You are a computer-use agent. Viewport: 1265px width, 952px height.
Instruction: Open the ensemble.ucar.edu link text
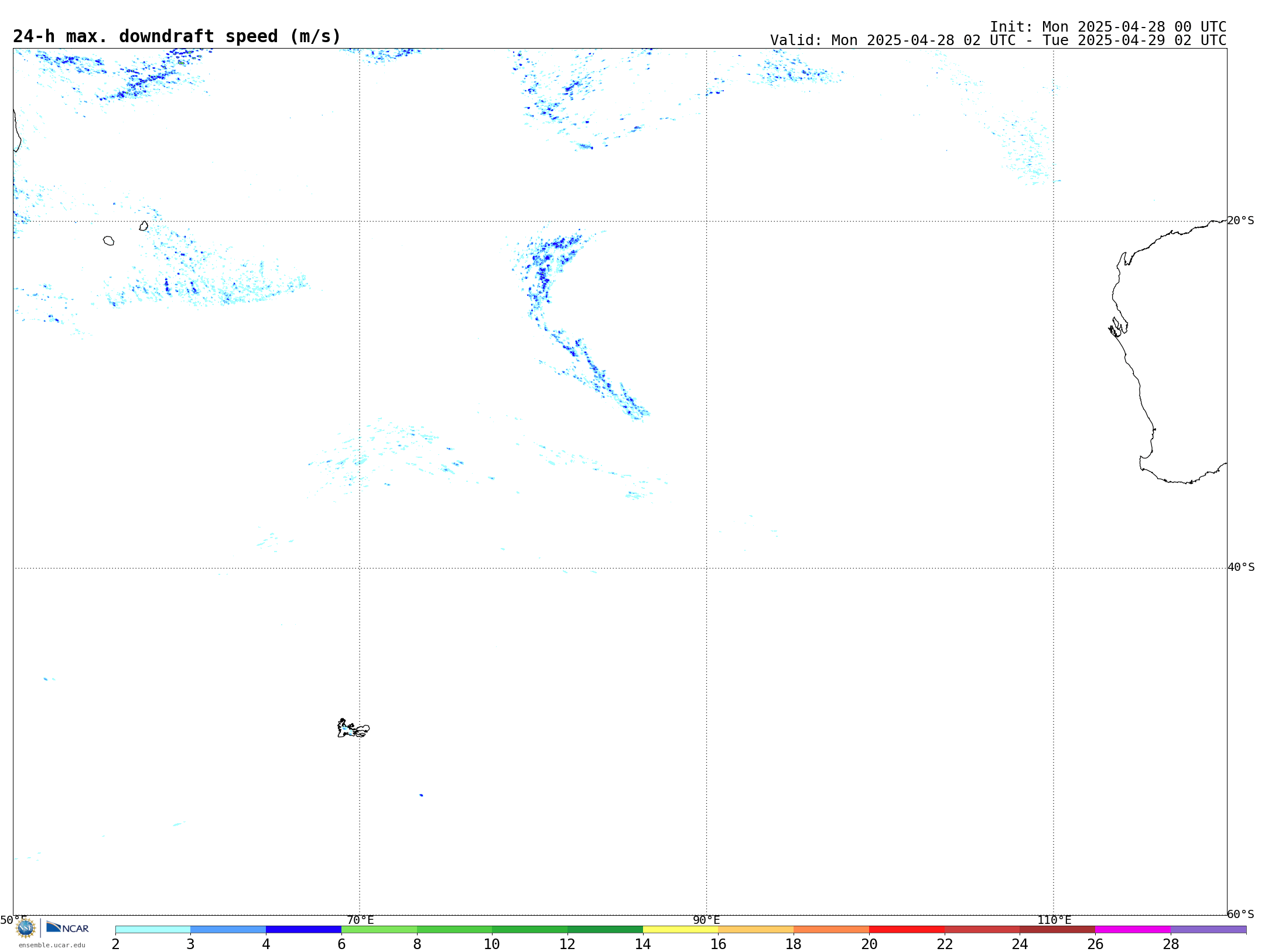click(52, 945)
